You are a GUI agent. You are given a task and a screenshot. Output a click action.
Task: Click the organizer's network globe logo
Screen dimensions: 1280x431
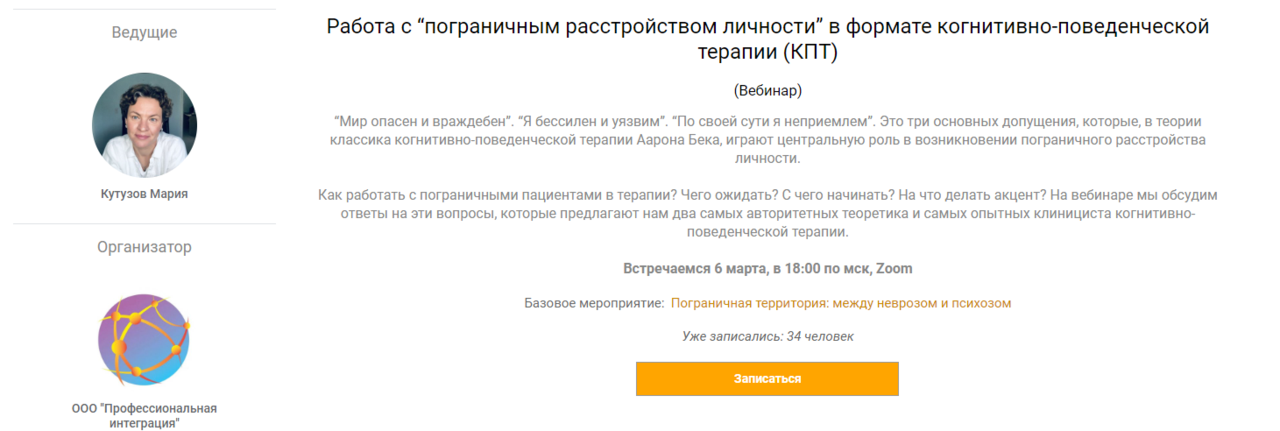[x=144, y=340]
